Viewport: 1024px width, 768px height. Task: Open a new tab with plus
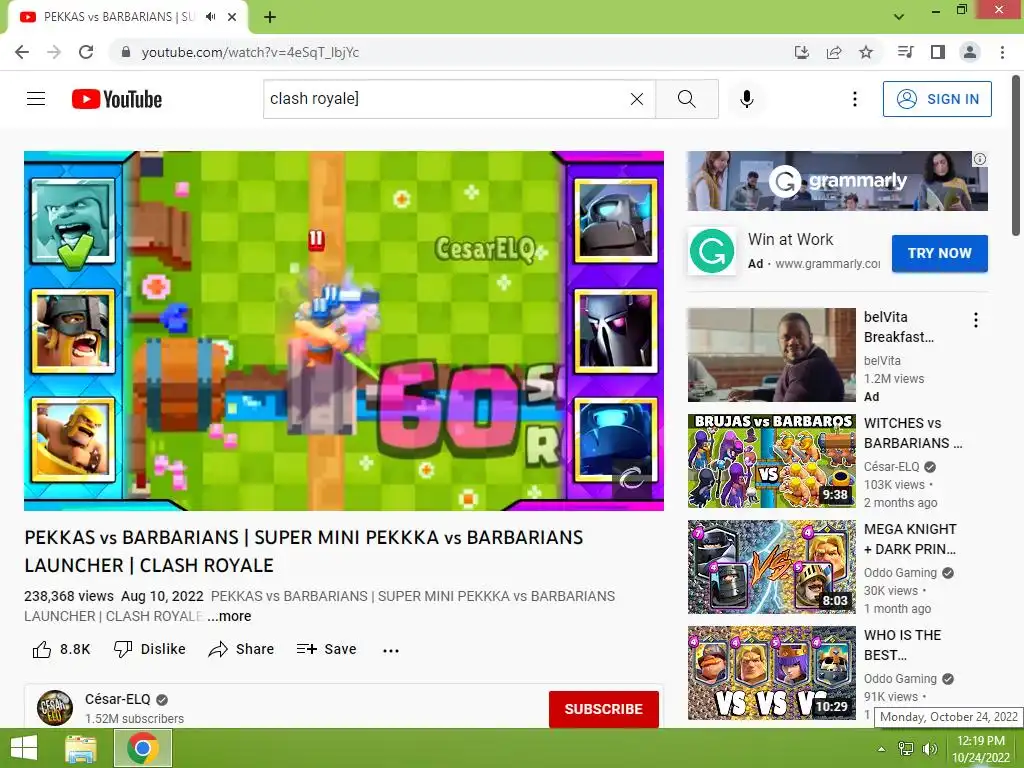(x=270, y=17)
